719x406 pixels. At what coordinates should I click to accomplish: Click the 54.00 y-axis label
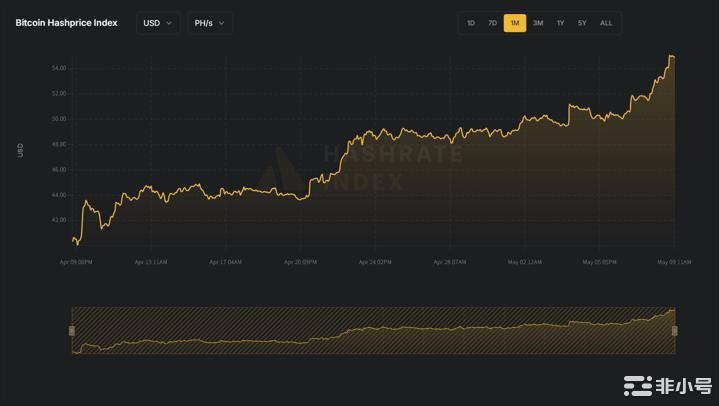tap(59, 68)
